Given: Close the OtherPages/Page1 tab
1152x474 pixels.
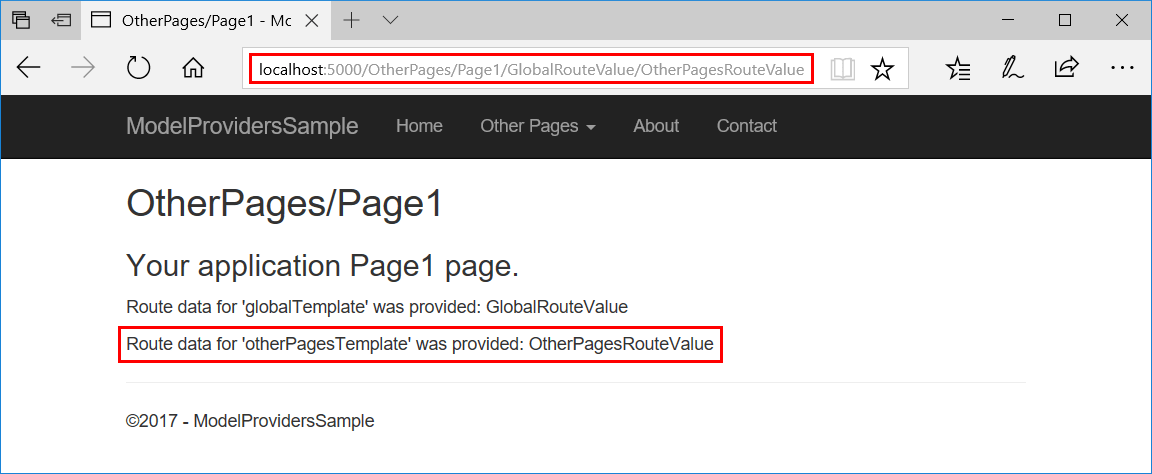Looking at the screenshot, I should [x=311, y=21].
